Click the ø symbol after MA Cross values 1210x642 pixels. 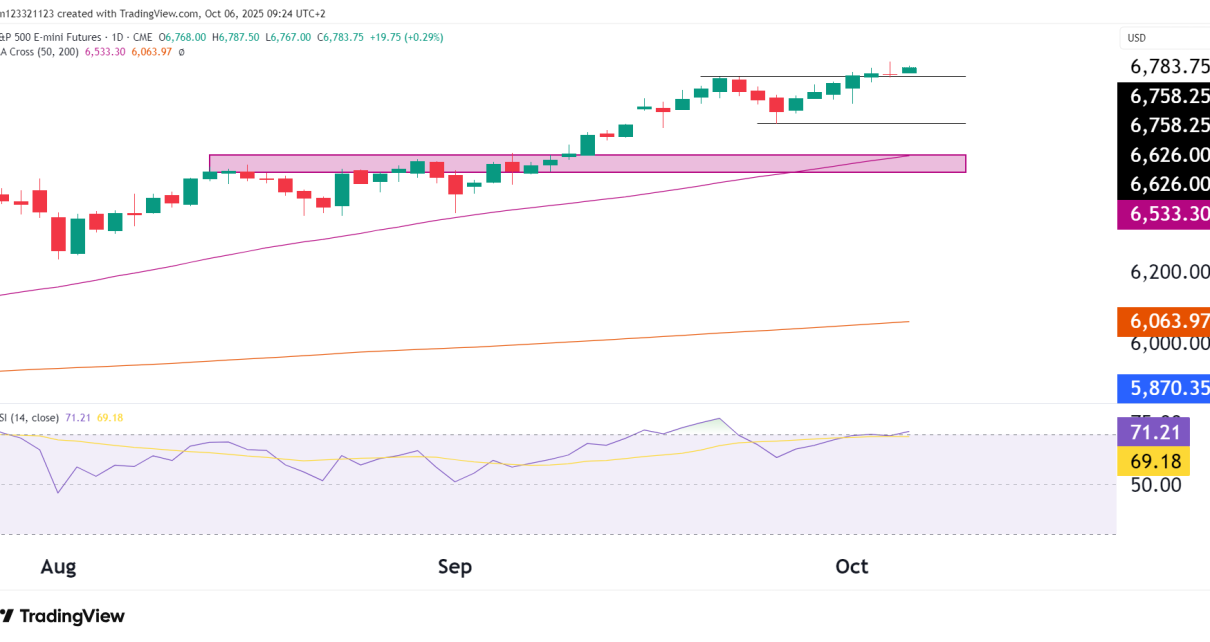pyautogui.click(x=181, y=51)
